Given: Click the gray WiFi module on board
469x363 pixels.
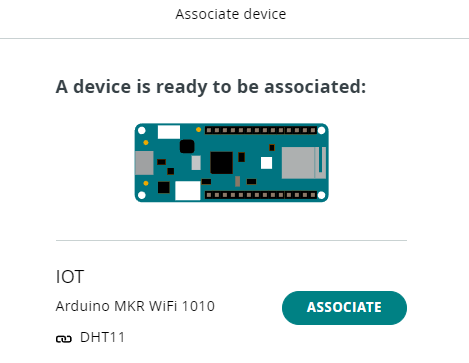Looking at the screenshot, I should (x=304, y=163).
